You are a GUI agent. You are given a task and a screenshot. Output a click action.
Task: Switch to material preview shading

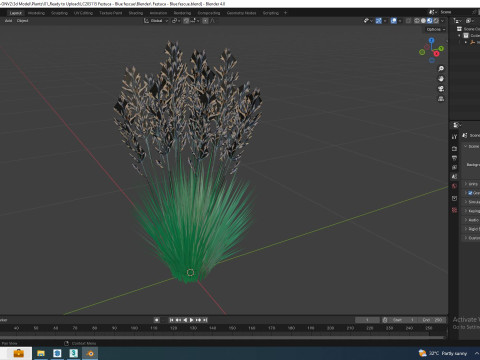[x=430, y=21]
